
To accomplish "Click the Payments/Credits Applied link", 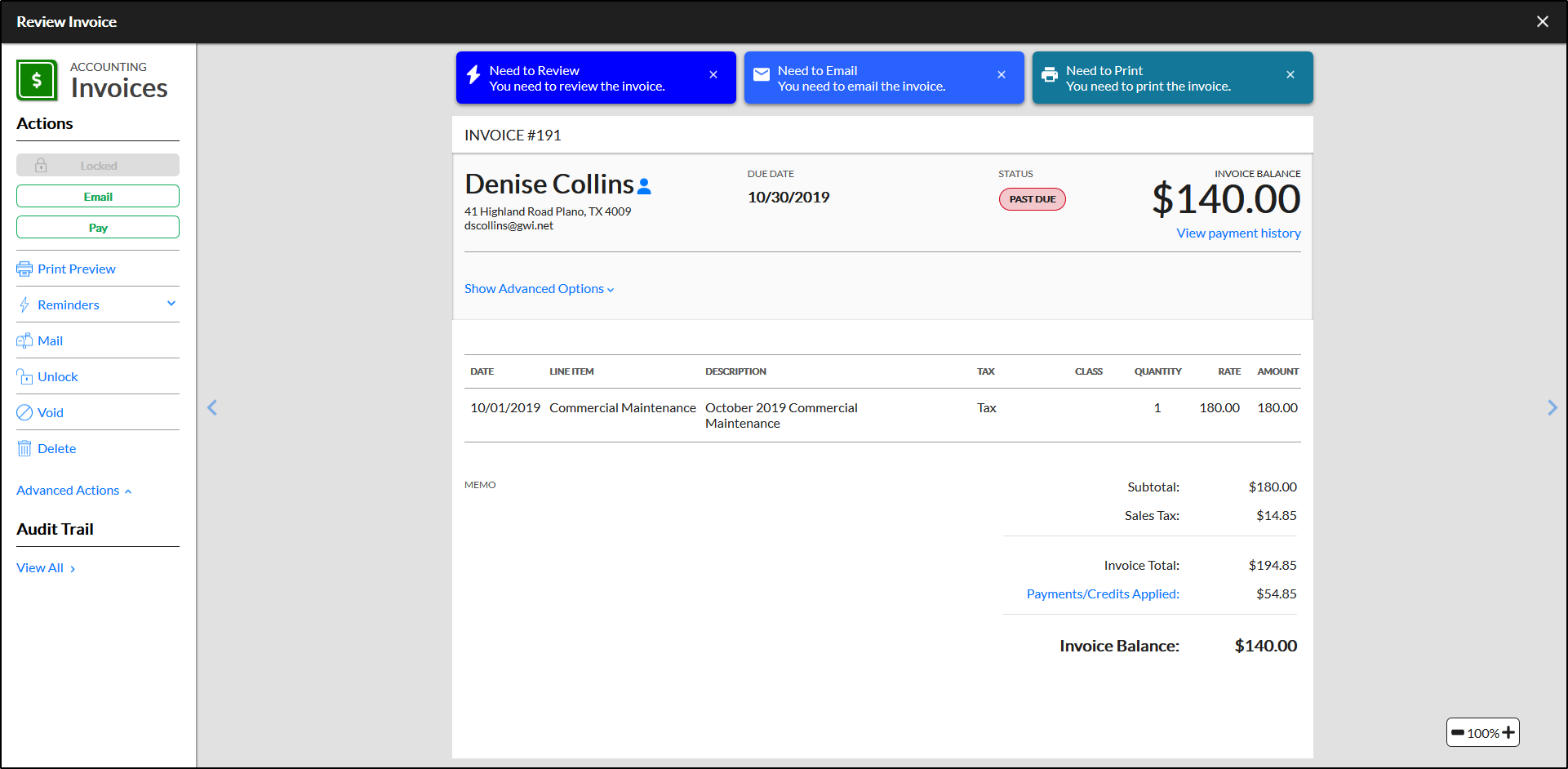I will pyautogui.click(x=1103, y=593).
